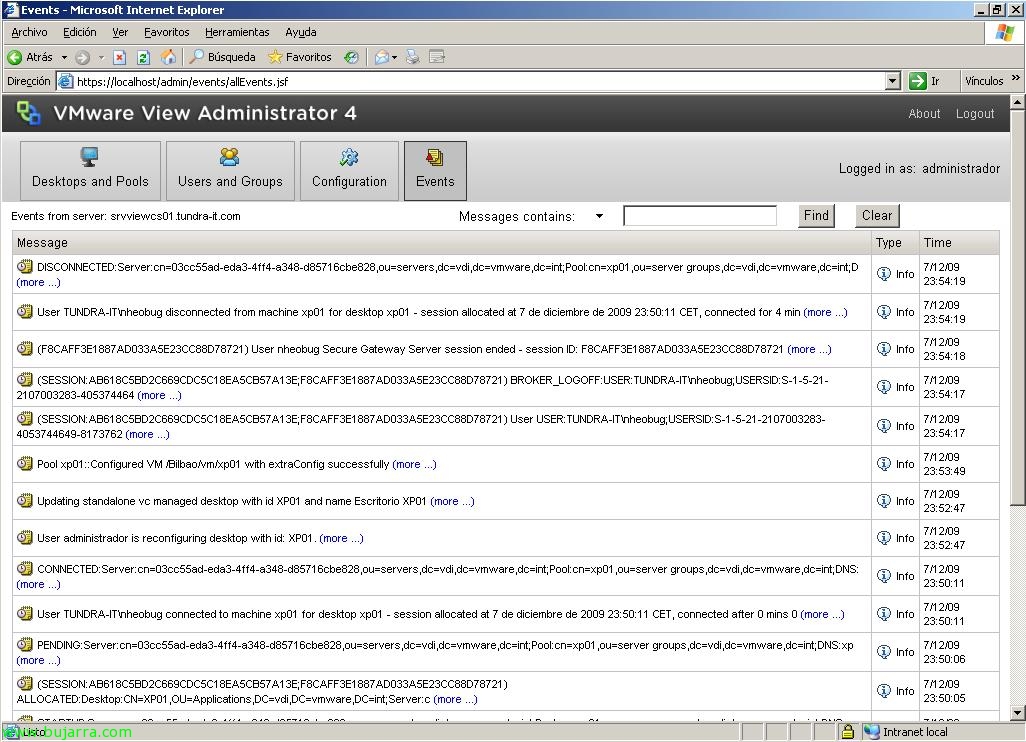Screen dimensions: 1026x742
Task: Click event icon for 'User administrador is reconfiguring'
Action: tap(24, 538)
